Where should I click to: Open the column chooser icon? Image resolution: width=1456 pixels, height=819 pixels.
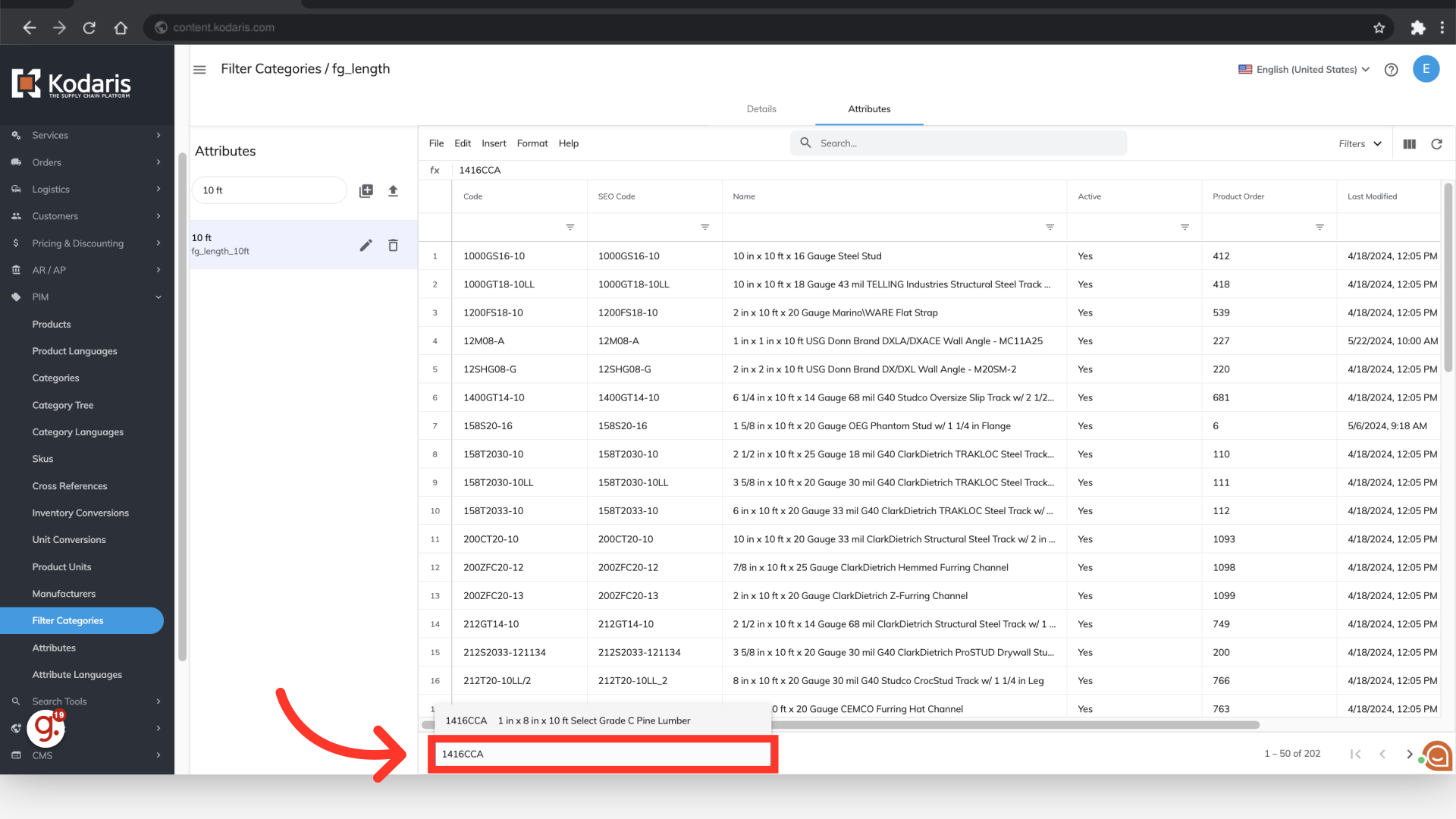[1409, 144]
